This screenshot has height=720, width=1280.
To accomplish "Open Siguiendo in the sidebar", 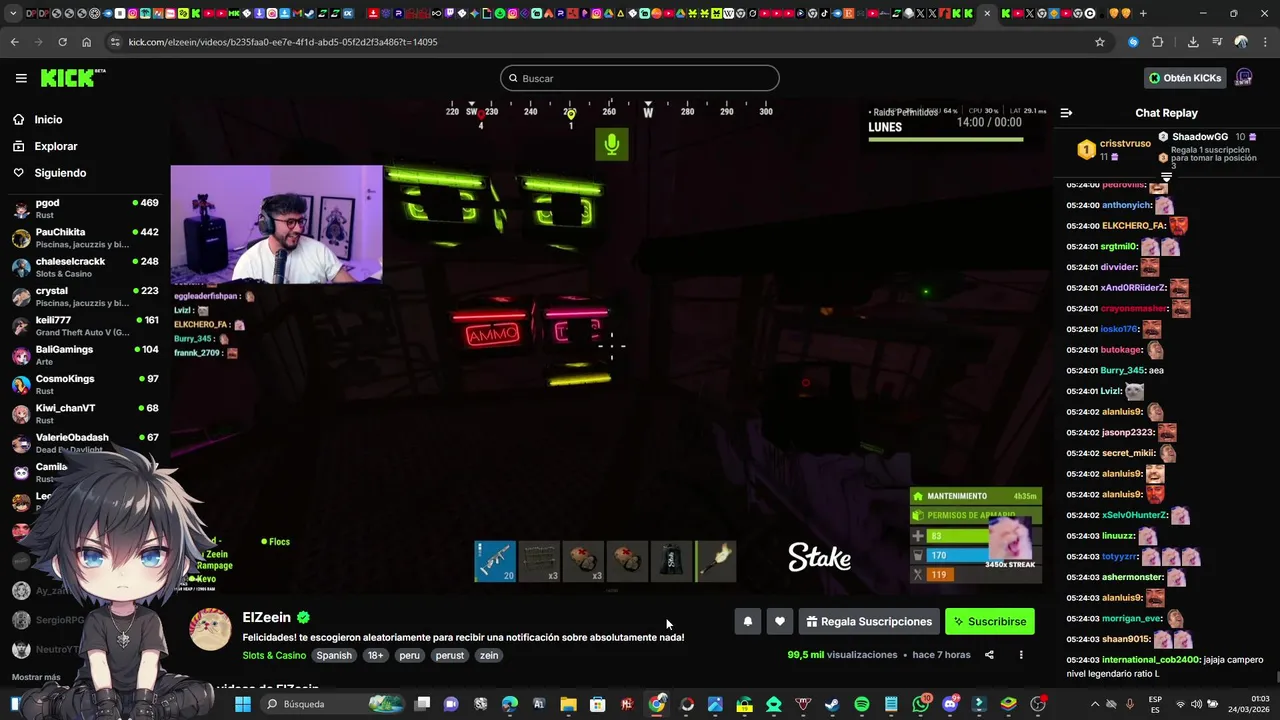I will click(x=60, y=173).
